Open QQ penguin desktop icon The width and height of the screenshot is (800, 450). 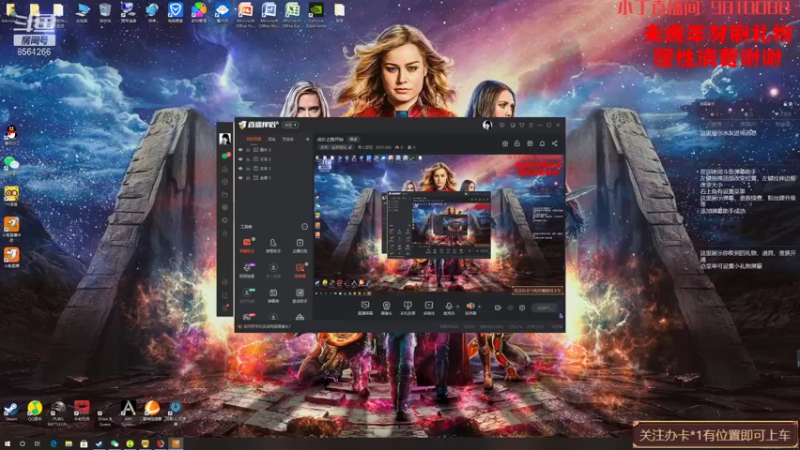coord(11,136)
